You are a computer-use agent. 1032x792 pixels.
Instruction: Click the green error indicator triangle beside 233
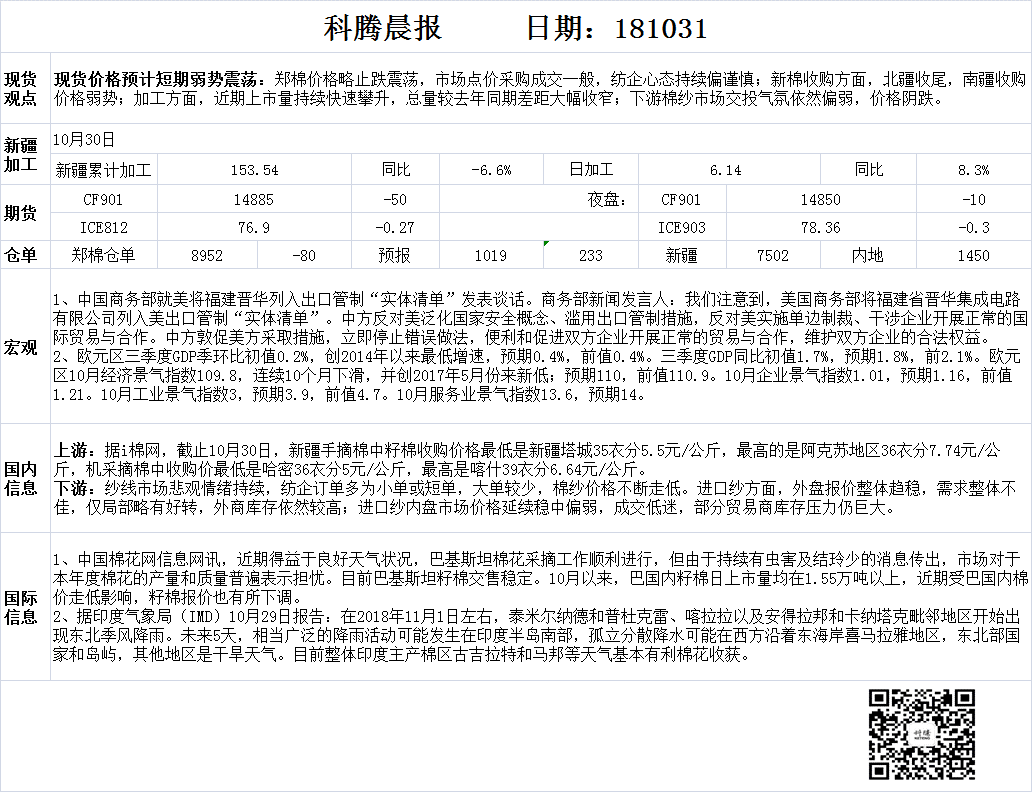[546, 244]
